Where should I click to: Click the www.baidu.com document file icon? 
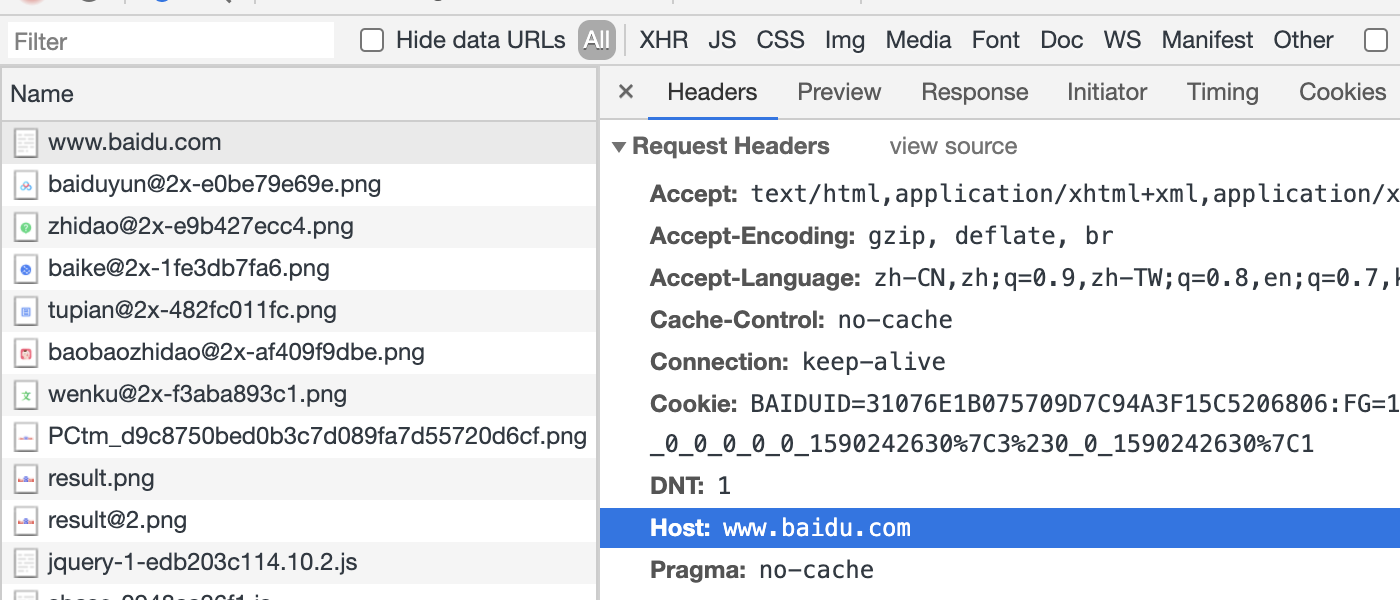click(x=26, y=142)
